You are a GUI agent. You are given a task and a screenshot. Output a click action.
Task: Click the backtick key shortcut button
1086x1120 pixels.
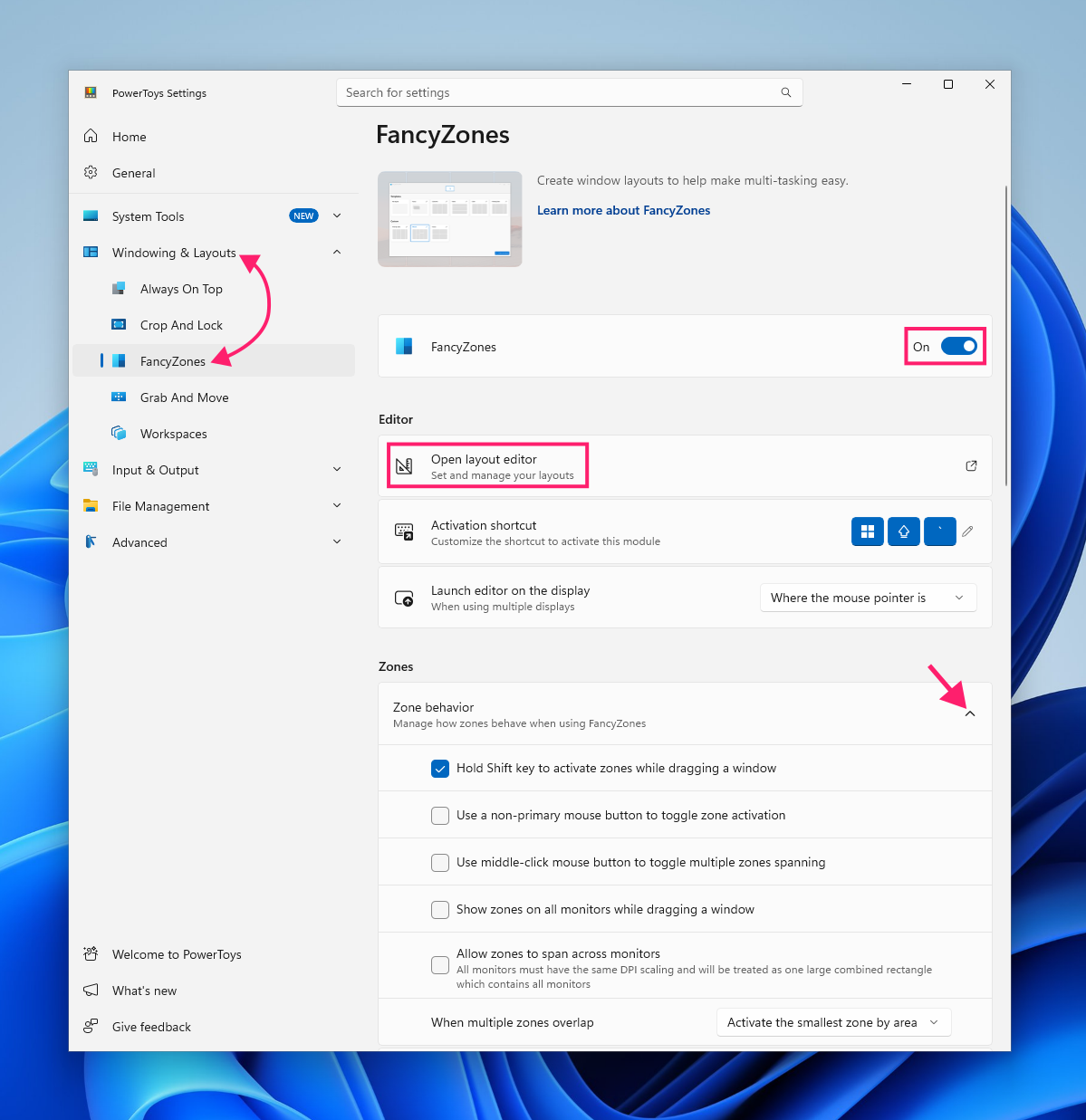point(940,531)
